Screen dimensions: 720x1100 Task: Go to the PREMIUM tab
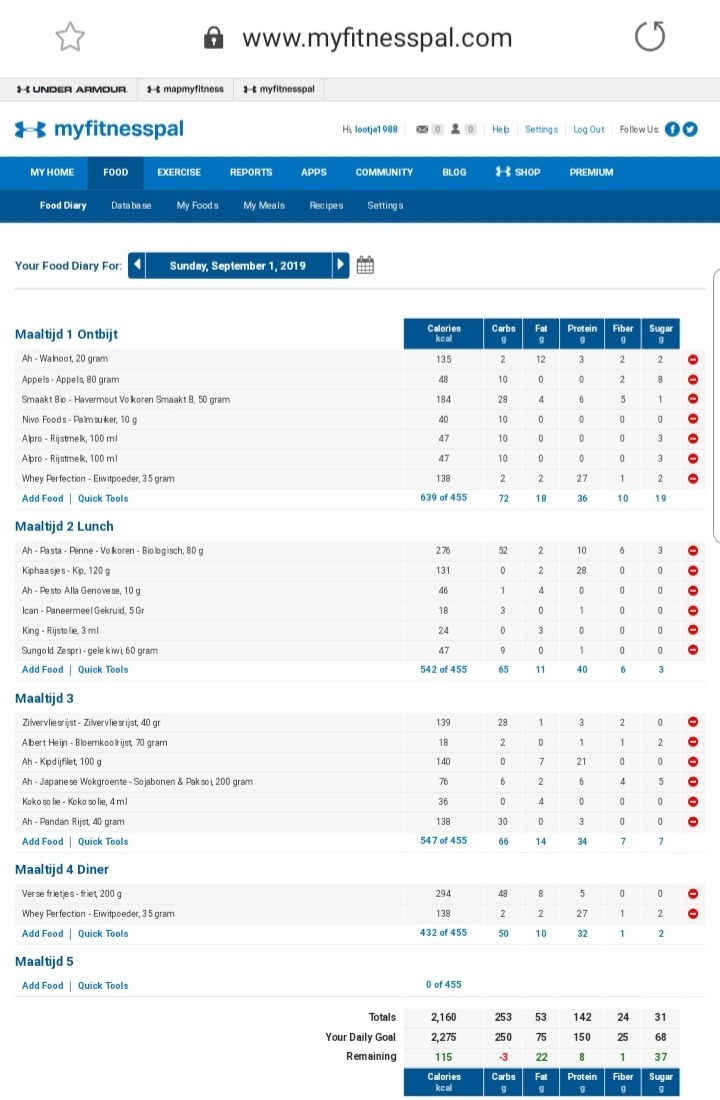tap(592, 173)
